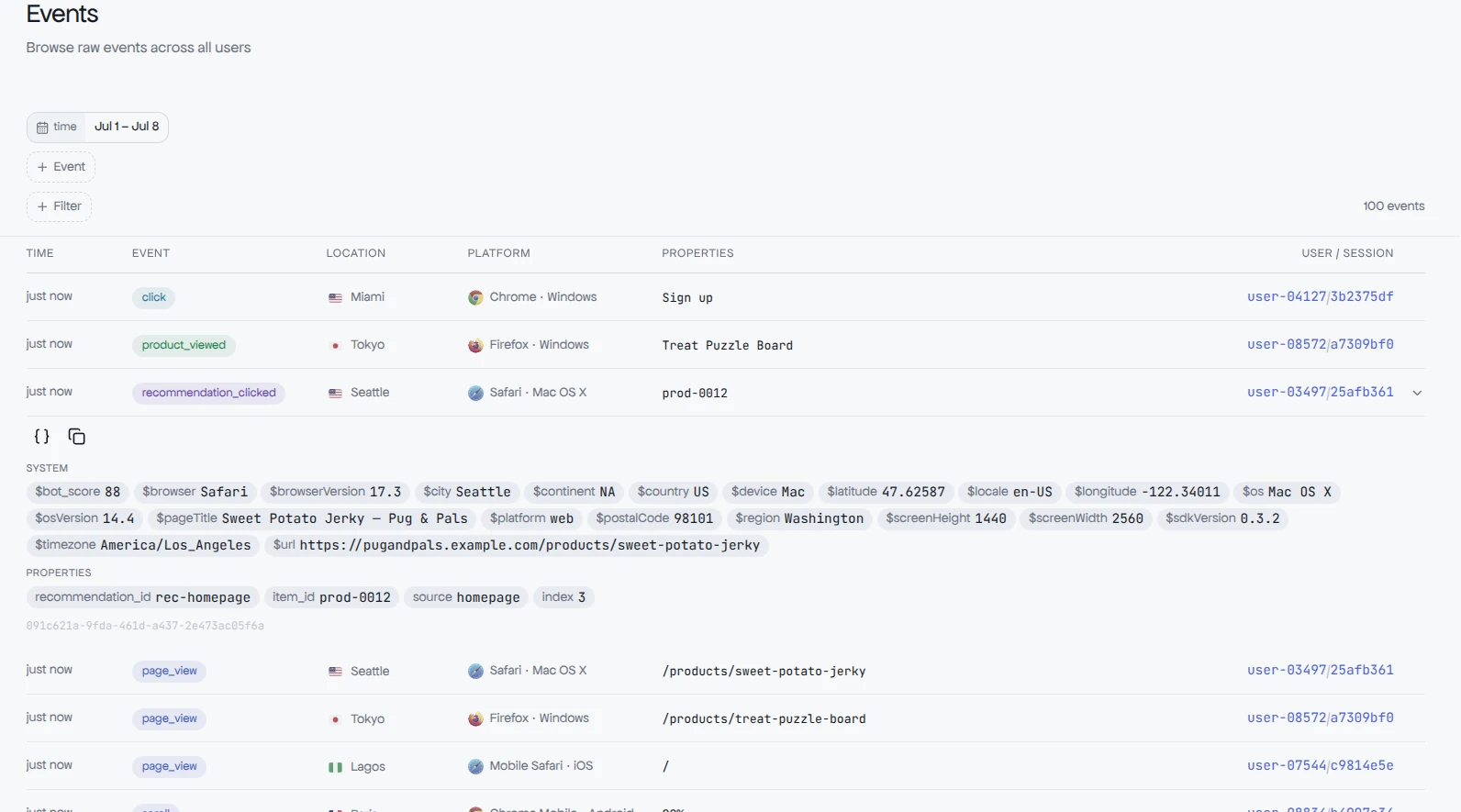
Task: Select the $browser Safari property chip
Action: [x=195, y=492]
